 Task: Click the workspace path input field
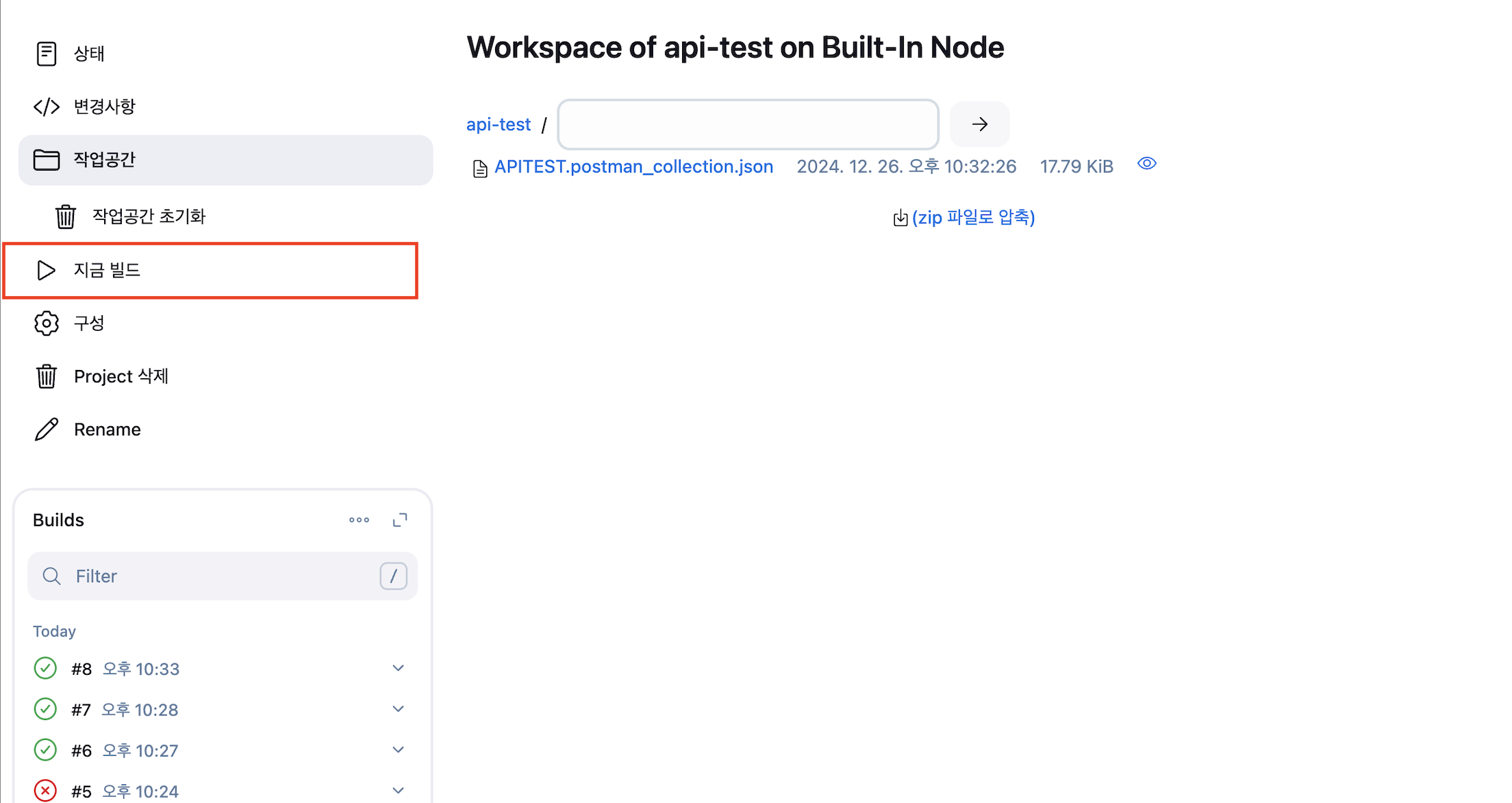(748, 125)
